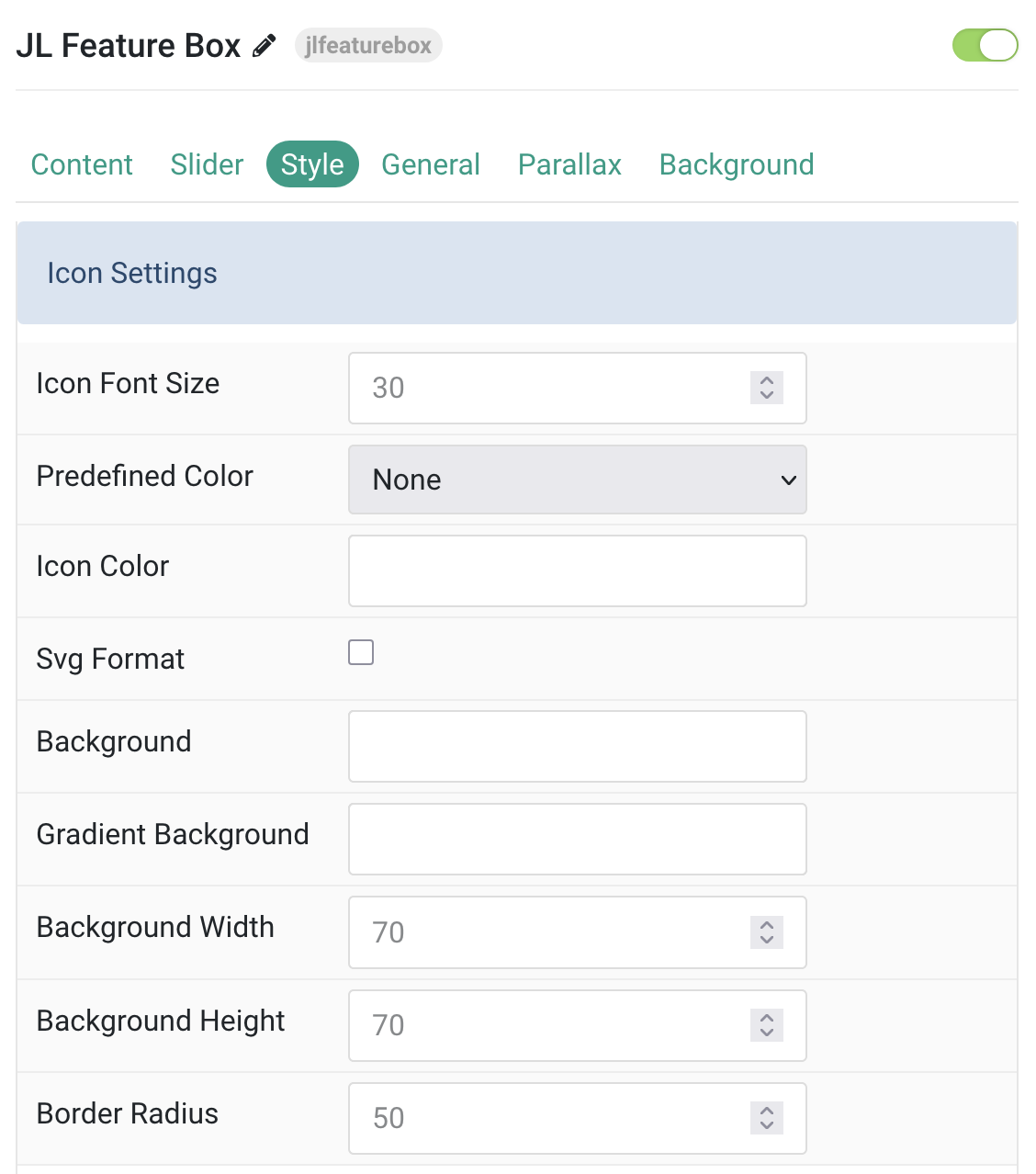Screen dimensions: 1036x1174
Task: Click the Icon Font Size stepper arrows
Action: (766, 388)
